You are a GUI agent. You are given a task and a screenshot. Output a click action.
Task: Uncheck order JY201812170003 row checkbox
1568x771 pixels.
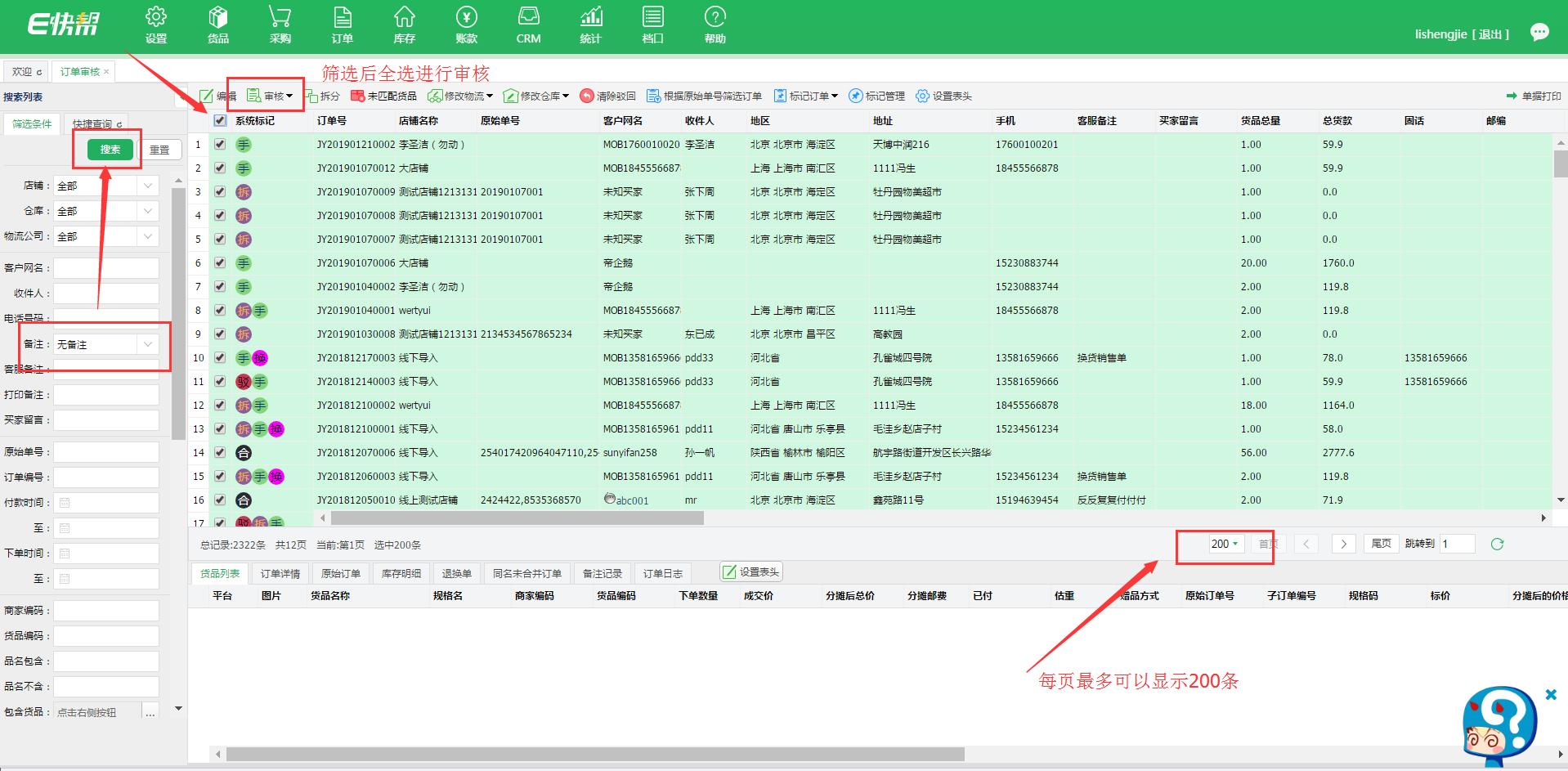(x=220, y=357)
